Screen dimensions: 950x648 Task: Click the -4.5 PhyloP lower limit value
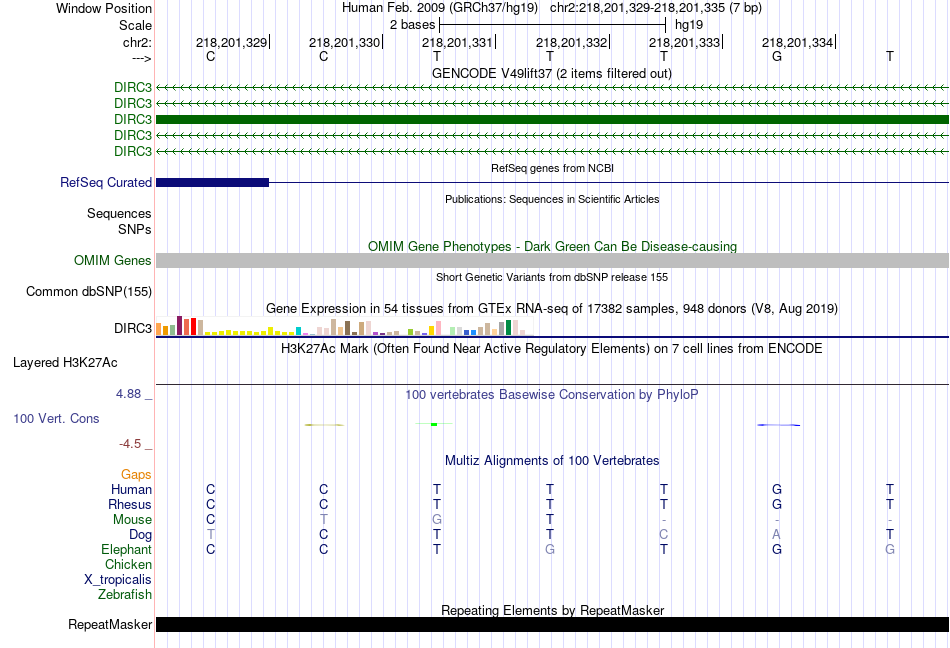(130, 444)
